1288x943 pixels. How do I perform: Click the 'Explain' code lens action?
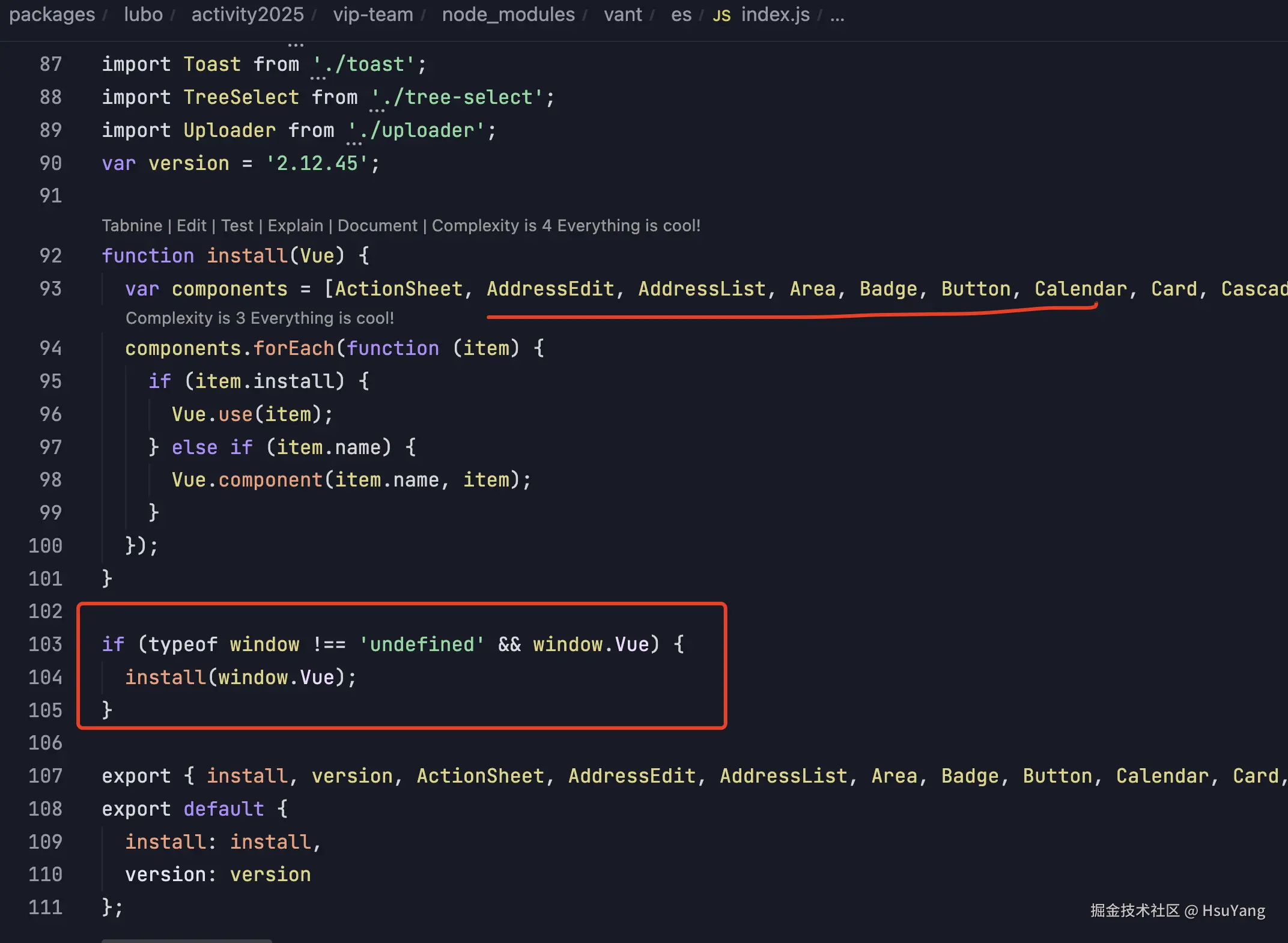point(295,226)
